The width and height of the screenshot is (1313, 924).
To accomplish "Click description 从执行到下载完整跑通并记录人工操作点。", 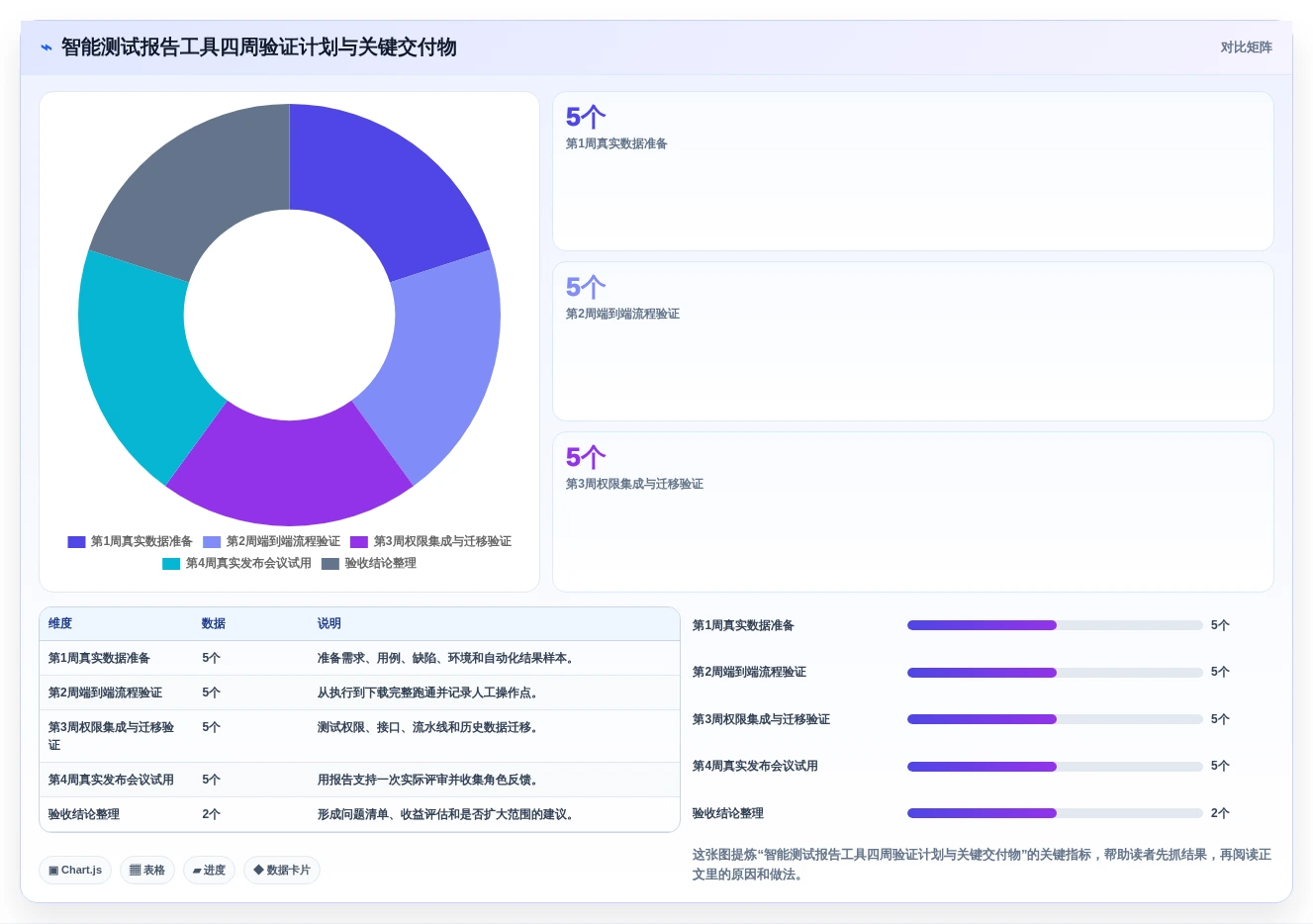I will pyautogui.click(x=429, y=693).
